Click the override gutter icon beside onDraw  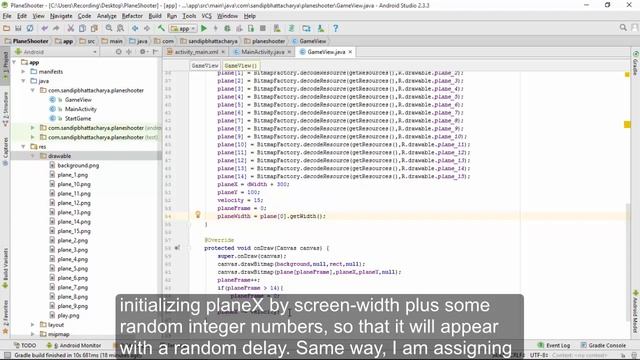[x=177, y=248]
